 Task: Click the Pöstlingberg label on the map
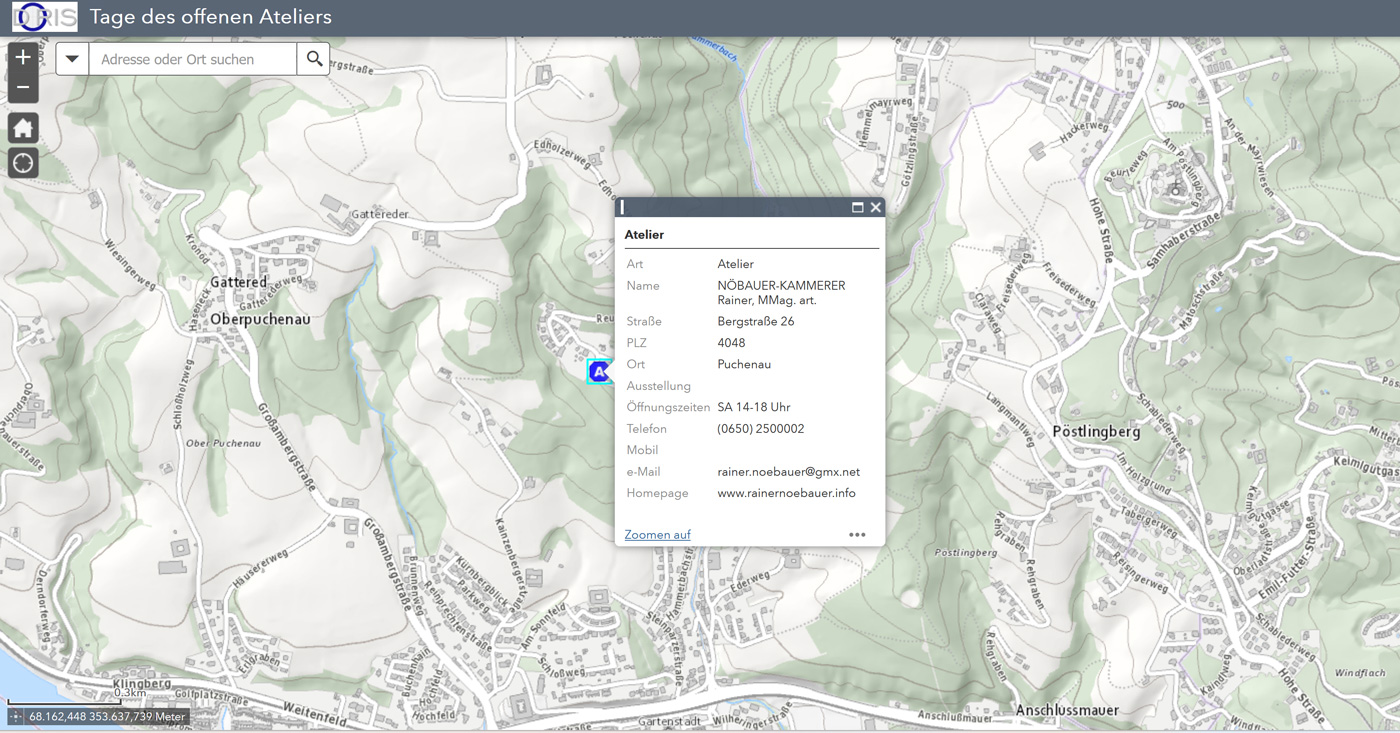pos(1096,432)
